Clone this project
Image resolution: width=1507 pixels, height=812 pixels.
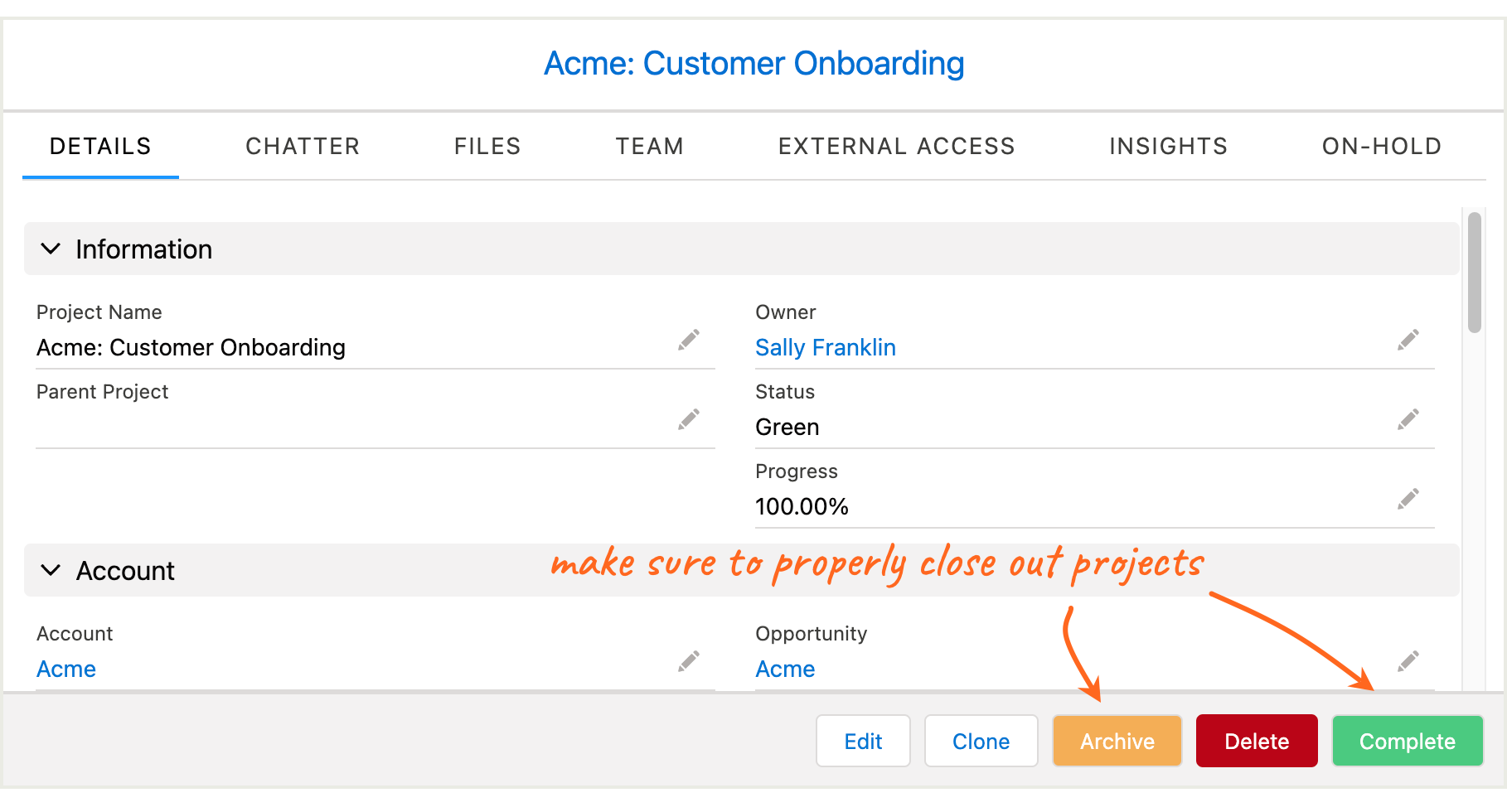point(981,741)
